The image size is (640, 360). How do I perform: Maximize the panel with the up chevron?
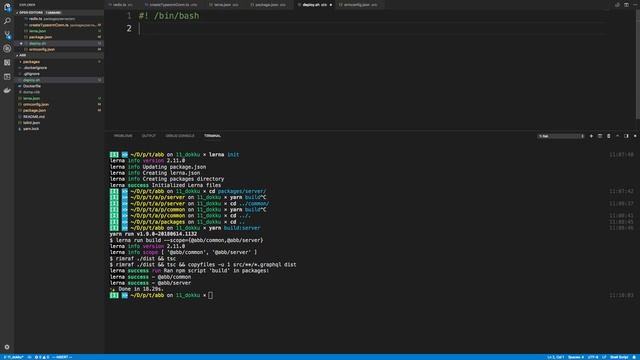tap(617, 136)
